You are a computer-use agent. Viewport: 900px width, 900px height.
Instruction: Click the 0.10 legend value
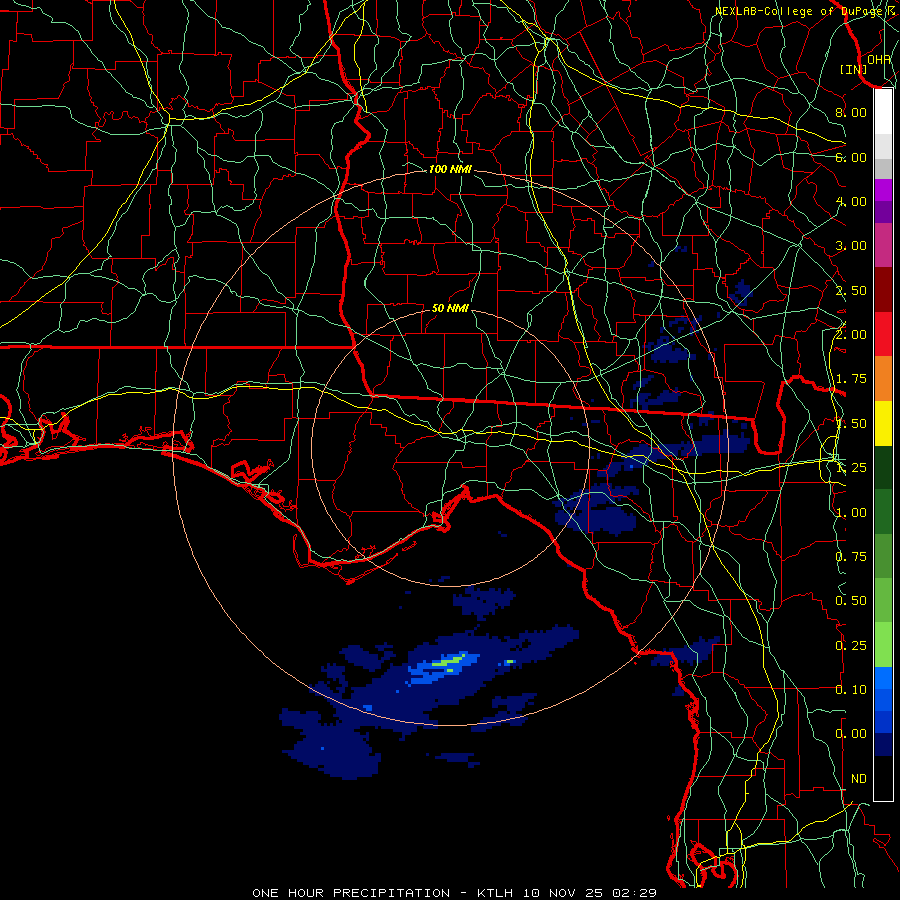[x=851, y=689]
